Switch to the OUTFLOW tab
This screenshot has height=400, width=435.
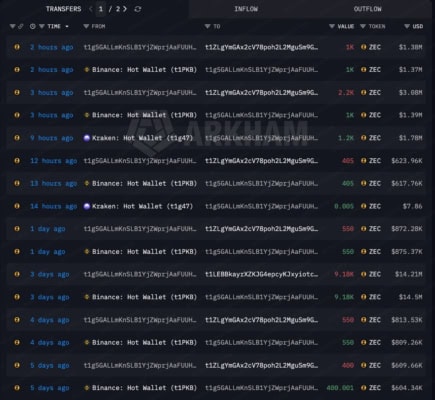[368, 9]
